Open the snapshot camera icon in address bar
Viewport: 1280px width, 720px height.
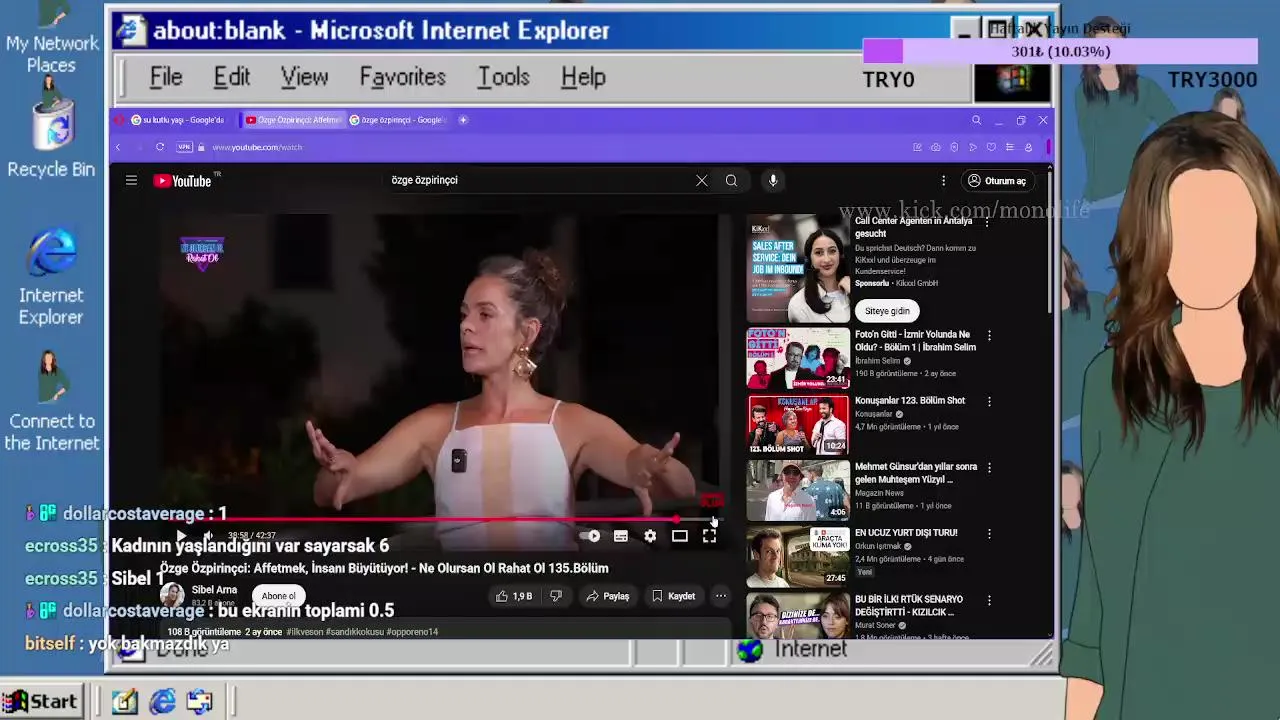[x=935, y=147]
